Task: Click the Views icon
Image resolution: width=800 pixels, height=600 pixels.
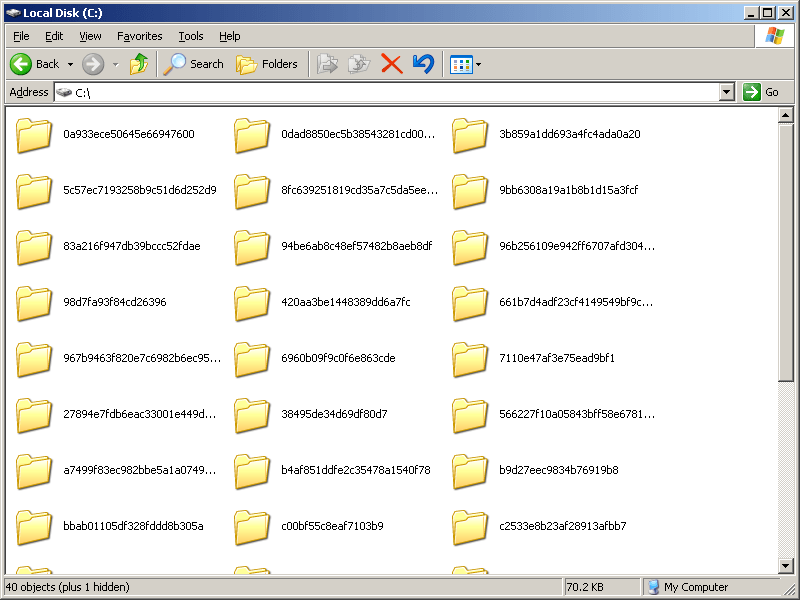Action: (x=461, y=64)
